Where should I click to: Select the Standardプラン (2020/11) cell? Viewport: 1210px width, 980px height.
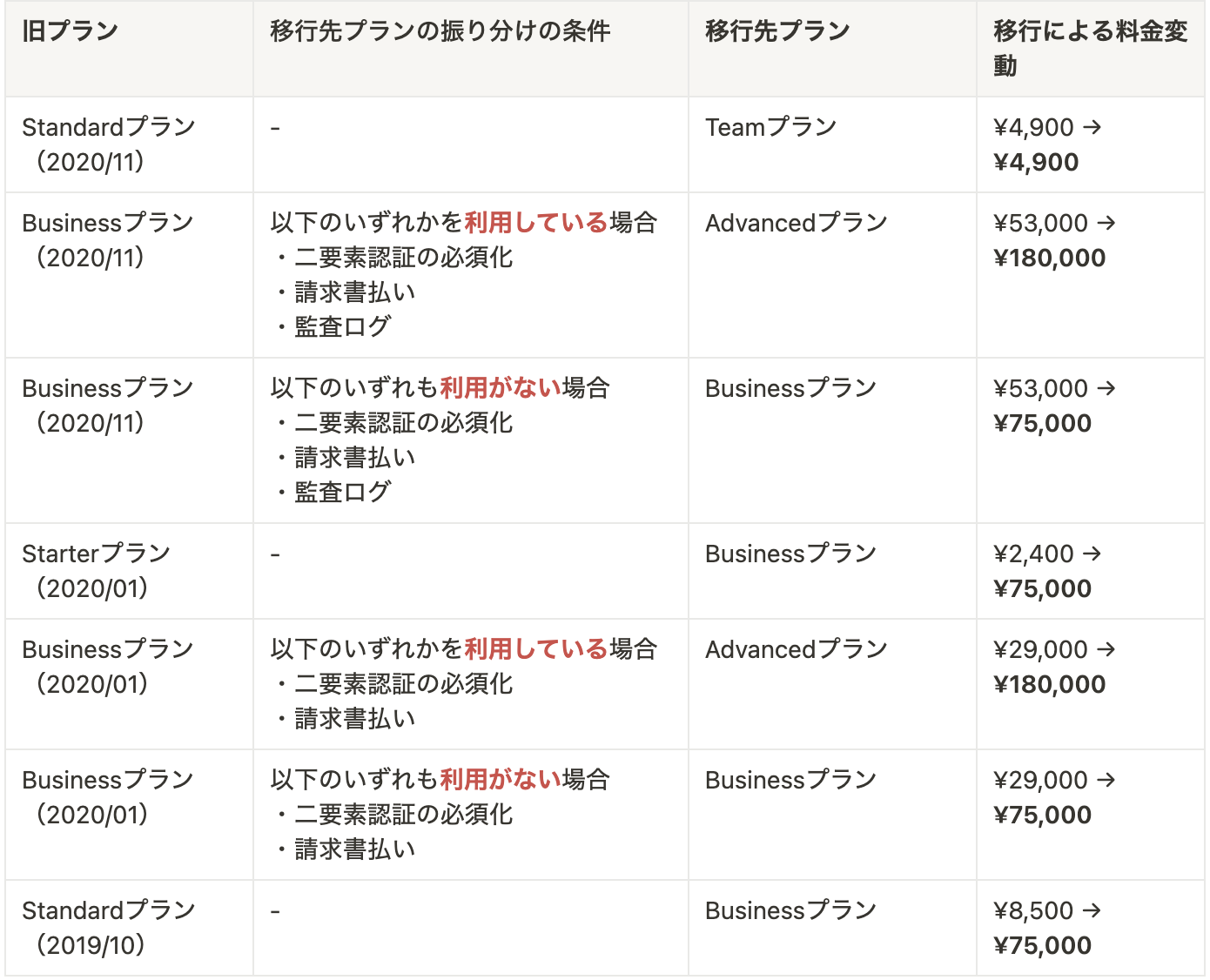108,144
